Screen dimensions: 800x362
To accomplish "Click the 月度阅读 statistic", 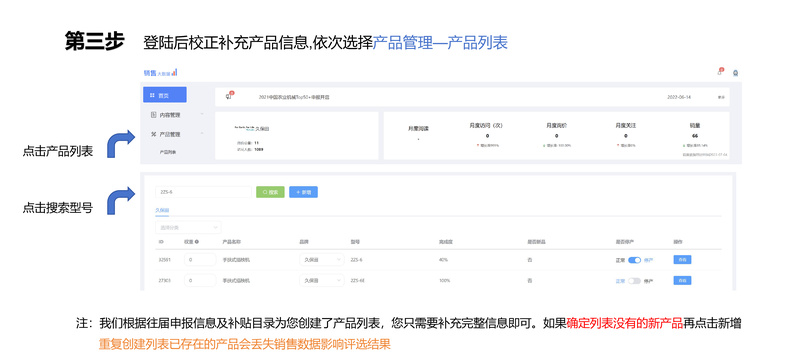I will [x=418, y=128].
